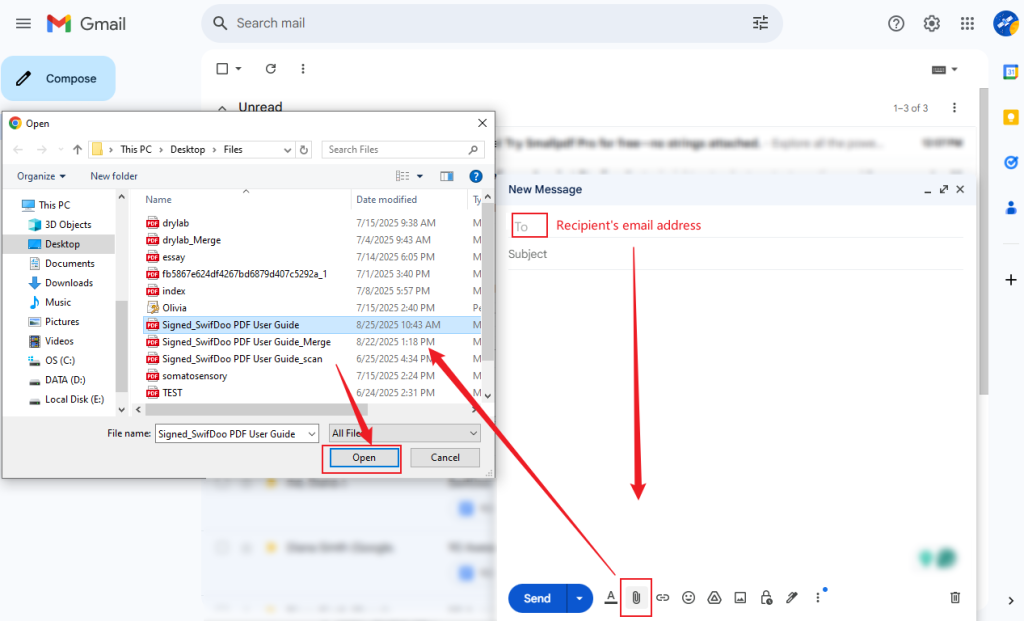Insert a photo into the message
The width and height of the screenshot is (1024, 621).
click(x=740, y=597)
